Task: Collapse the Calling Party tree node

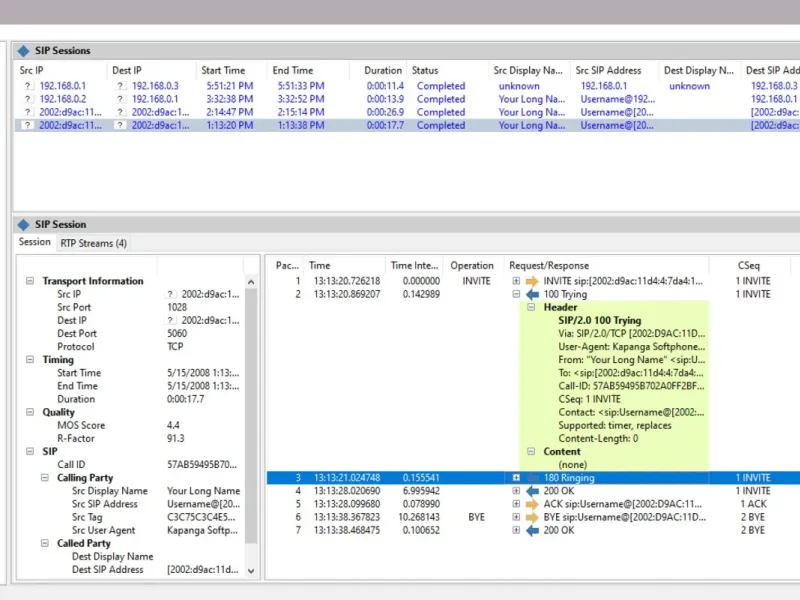Action: (x=43, y=478)
